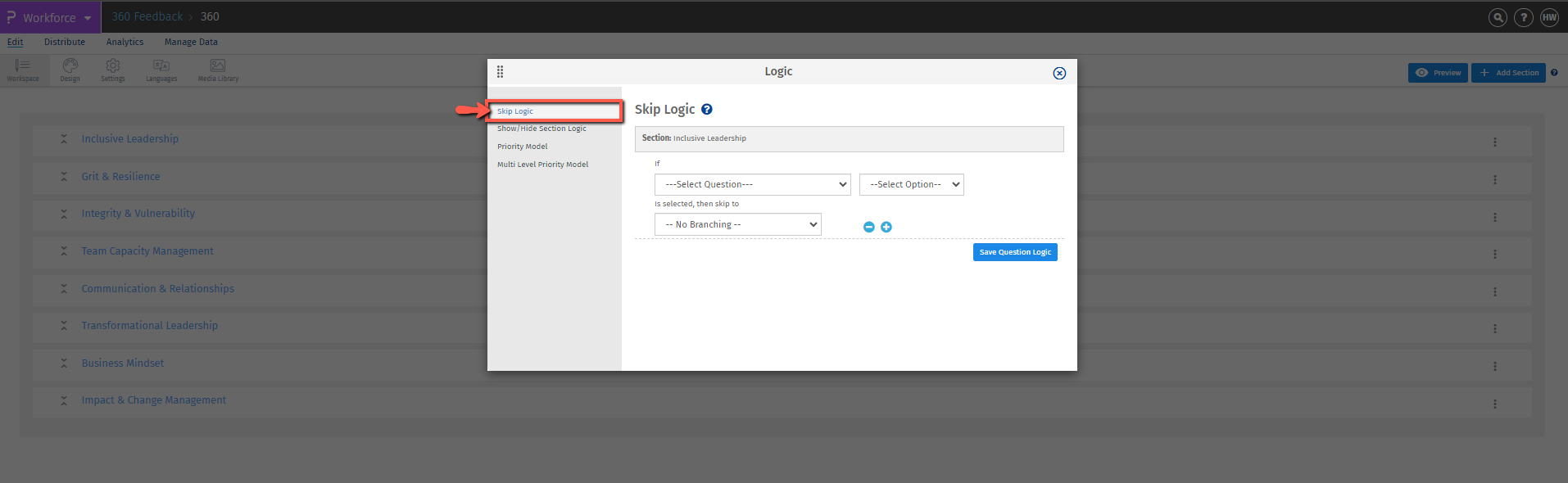Collapse the Grit & Resilience section
The height and width of the screenshot is (483, 1568).
pyautogui.click(x=64, y=177)
